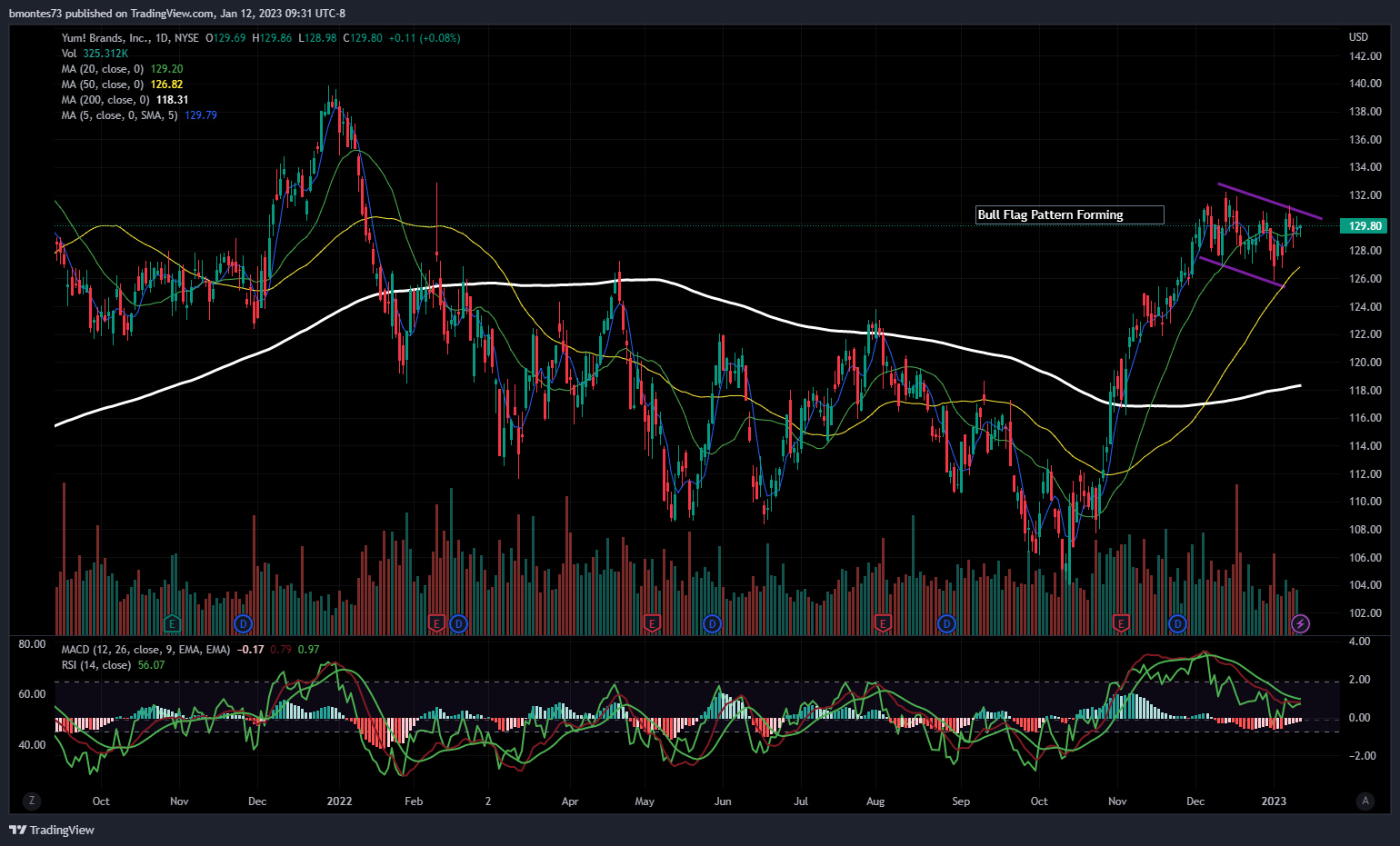Click the 129.80 price label on the scale
Image resolution: width=1400 pixels, height=846 pixels.
pos(1362,226)
